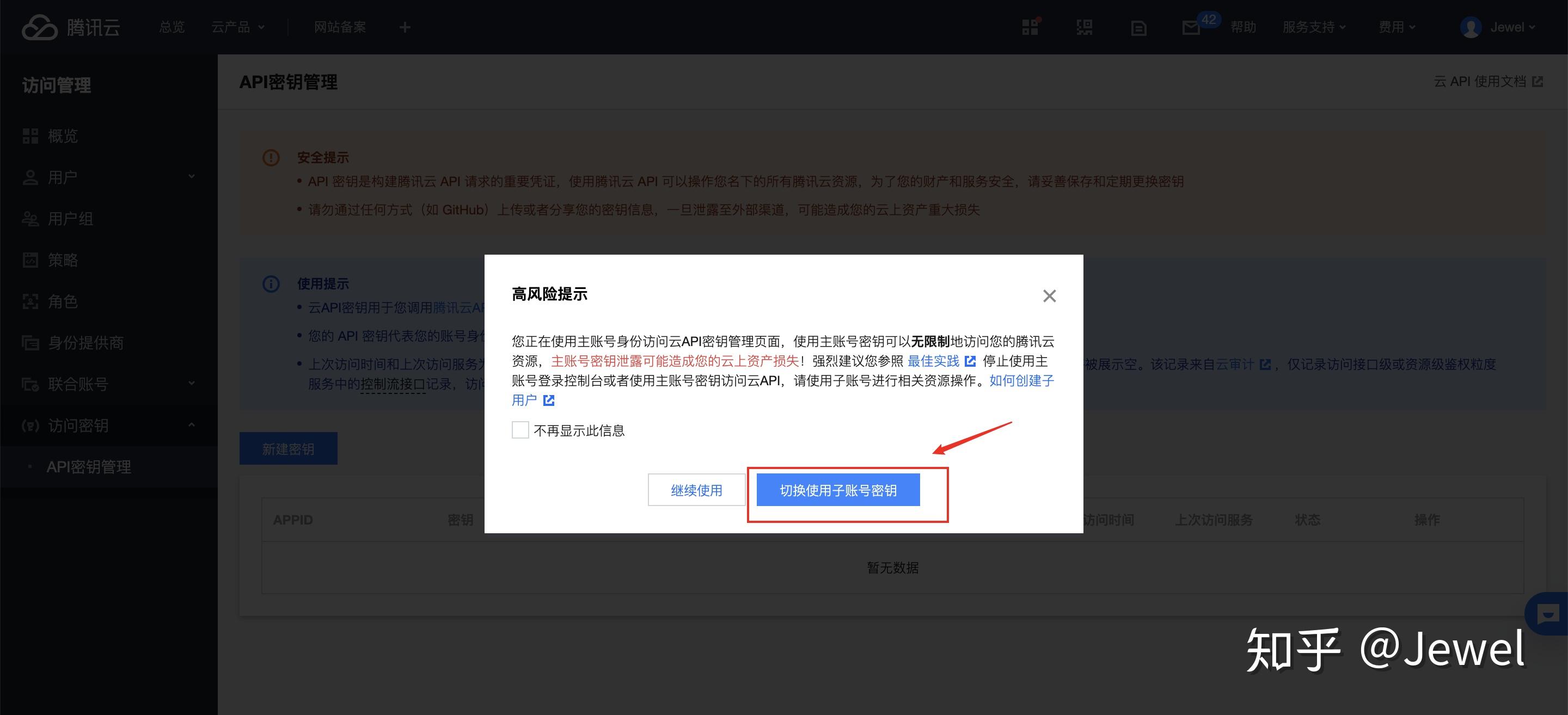Screen dimensions: 1568x715
Task: Click the user avatar icon
Action: 1471,27
